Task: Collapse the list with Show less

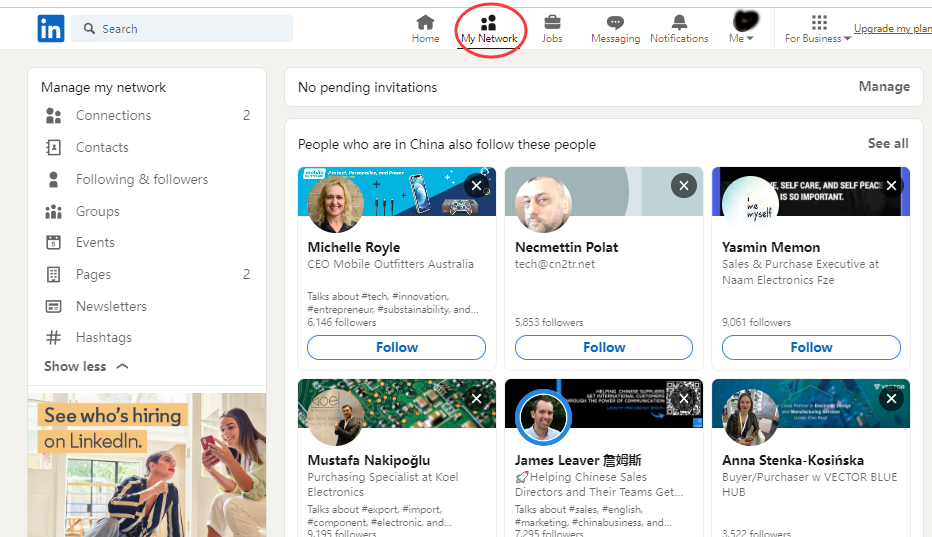Action: [86, 366]
